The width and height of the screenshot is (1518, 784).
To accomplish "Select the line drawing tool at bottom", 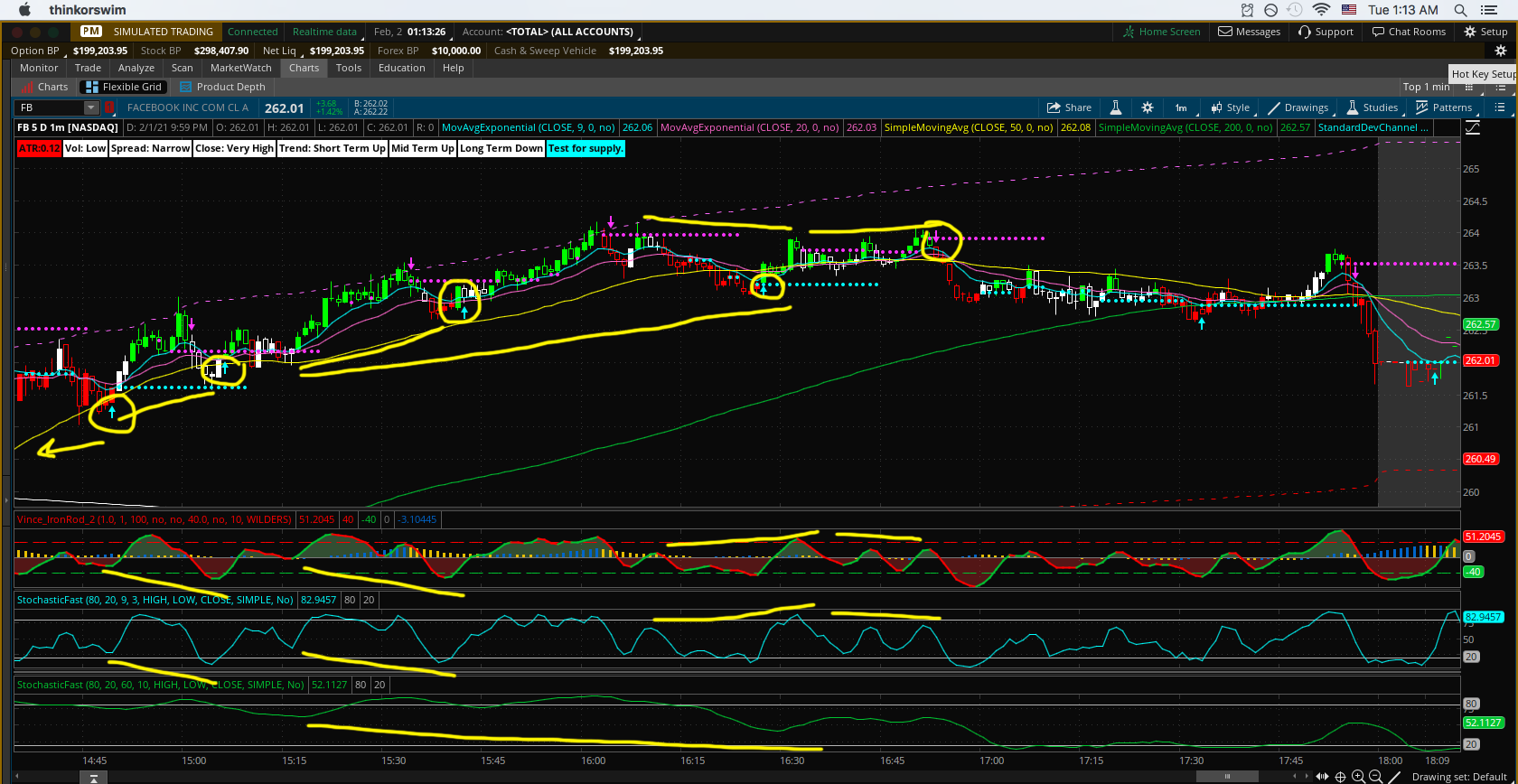I will coord(1395,777).
